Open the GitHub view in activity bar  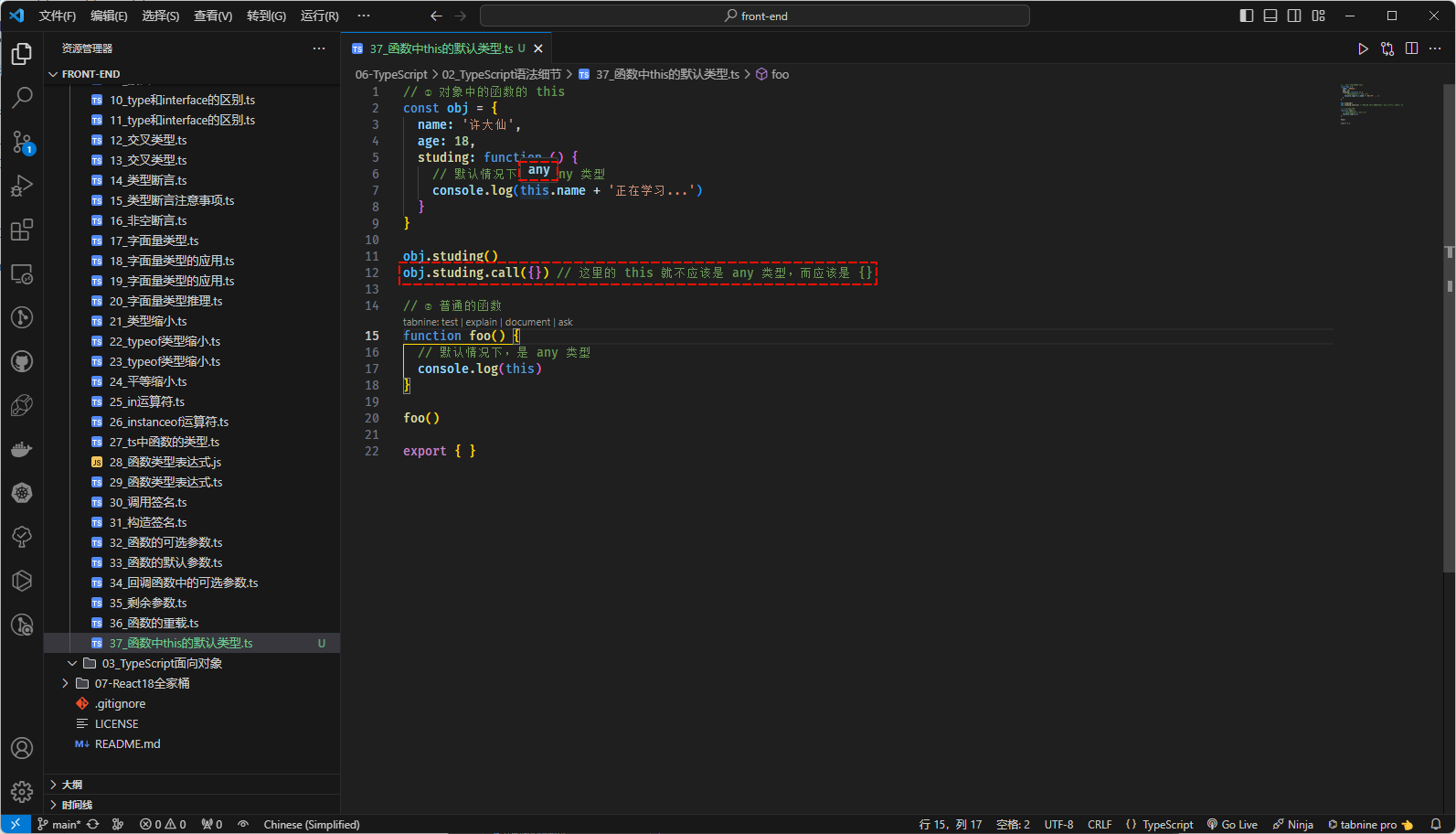pos(22,361)
